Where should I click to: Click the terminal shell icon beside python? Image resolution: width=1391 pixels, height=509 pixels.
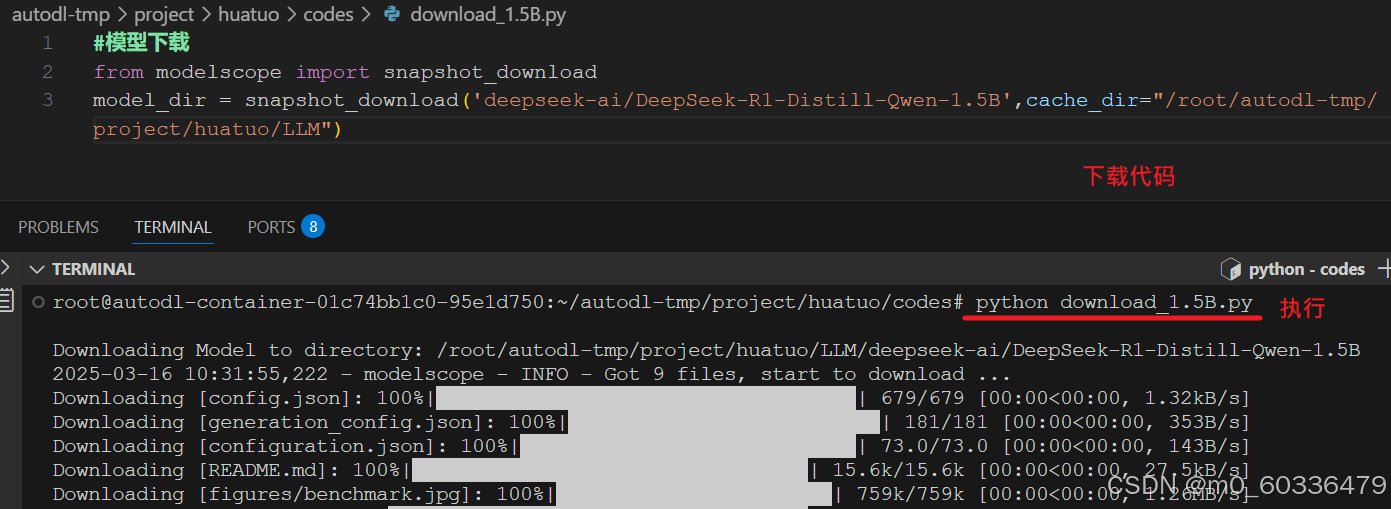(1231, 269)
